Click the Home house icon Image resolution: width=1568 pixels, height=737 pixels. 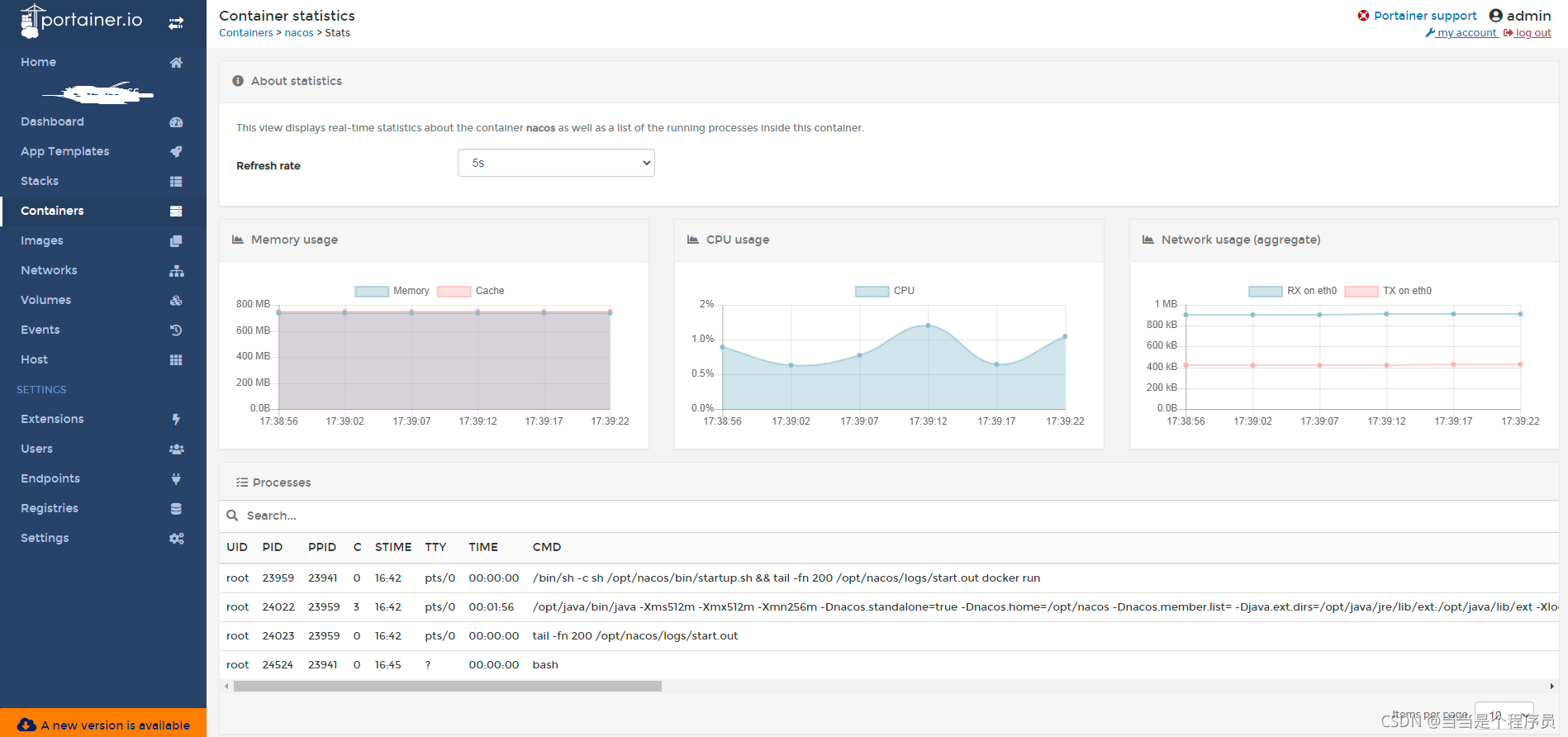[176, 62]
